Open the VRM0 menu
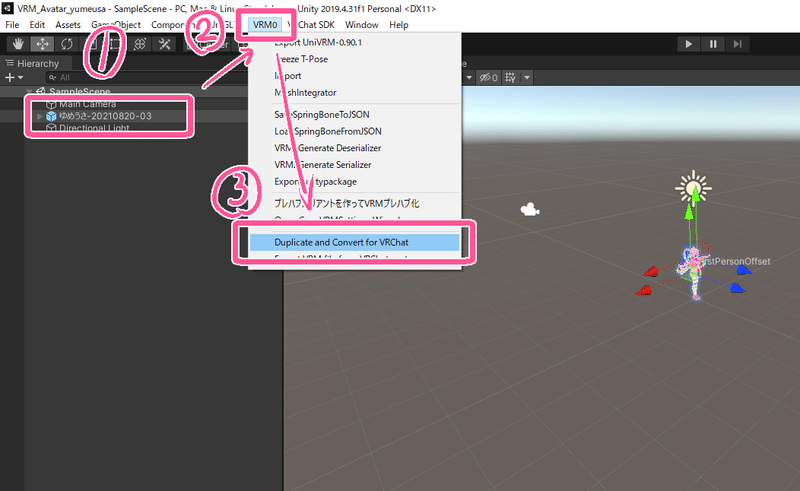 coord(265,24)
